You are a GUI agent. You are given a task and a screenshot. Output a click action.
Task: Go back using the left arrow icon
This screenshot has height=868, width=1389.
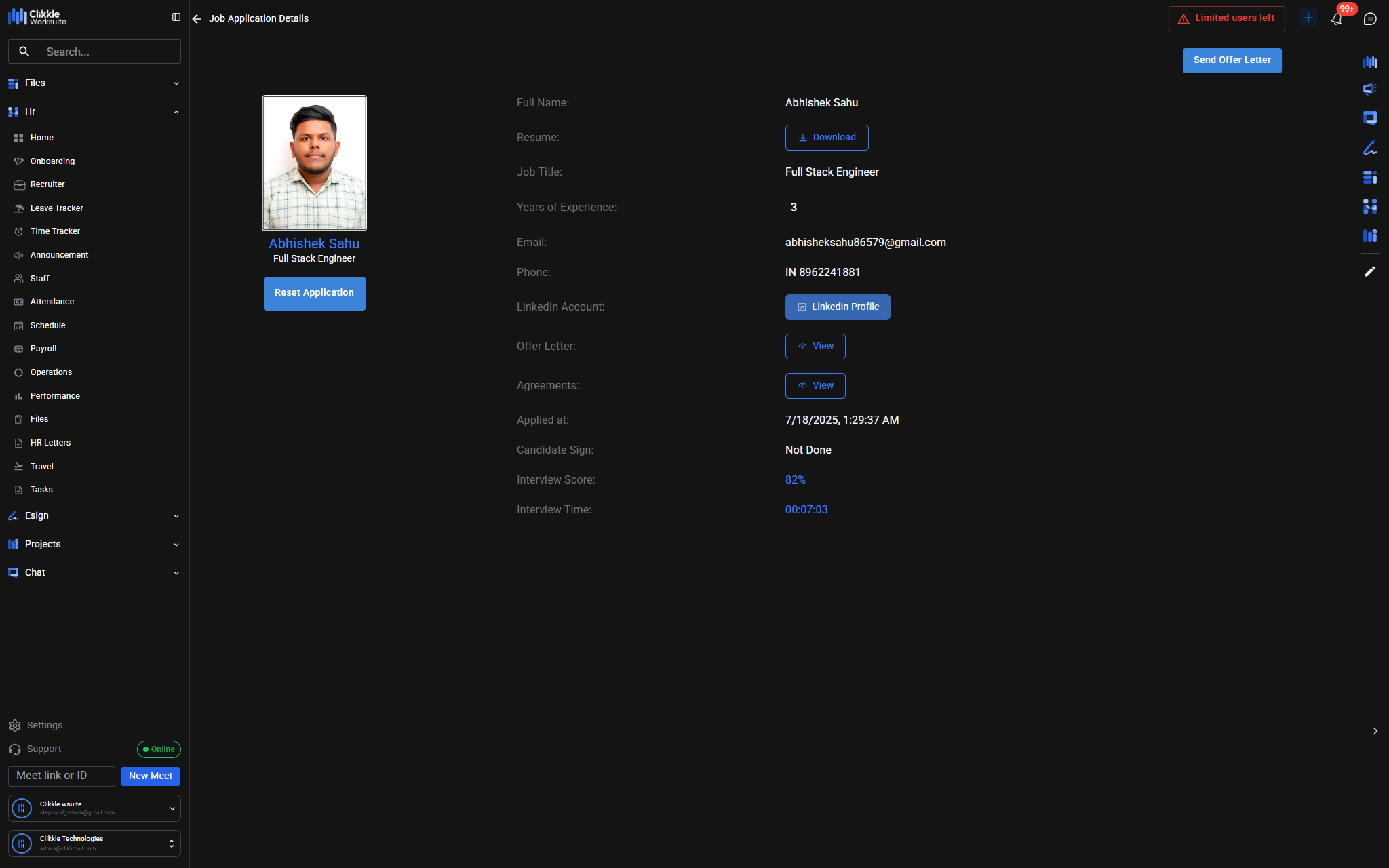point(197,19)
